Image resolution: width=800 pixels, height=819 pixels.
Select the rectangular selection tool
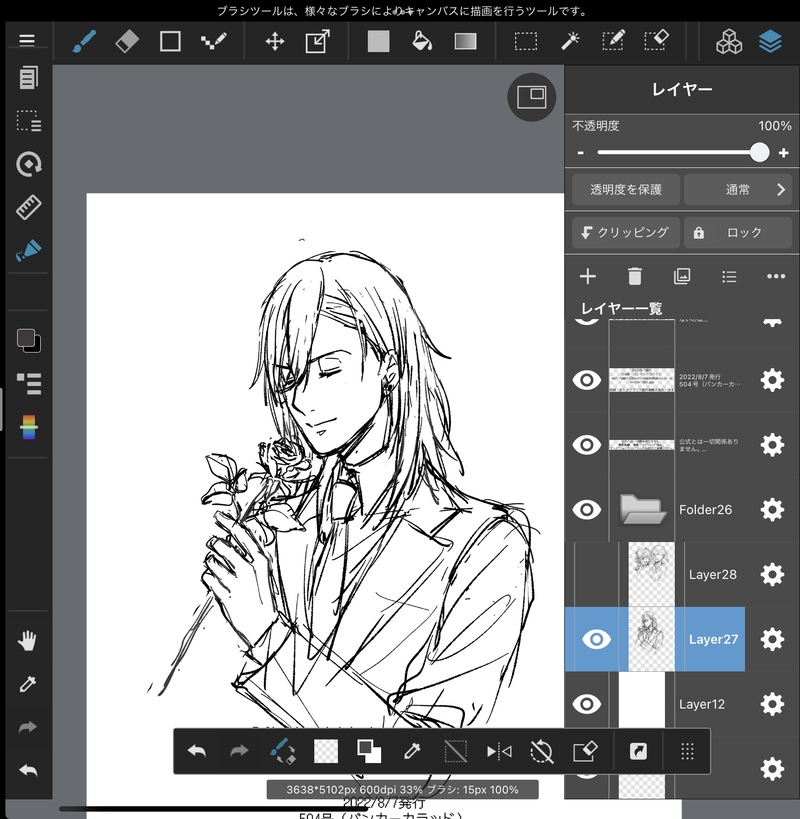[x=526, y=41]
